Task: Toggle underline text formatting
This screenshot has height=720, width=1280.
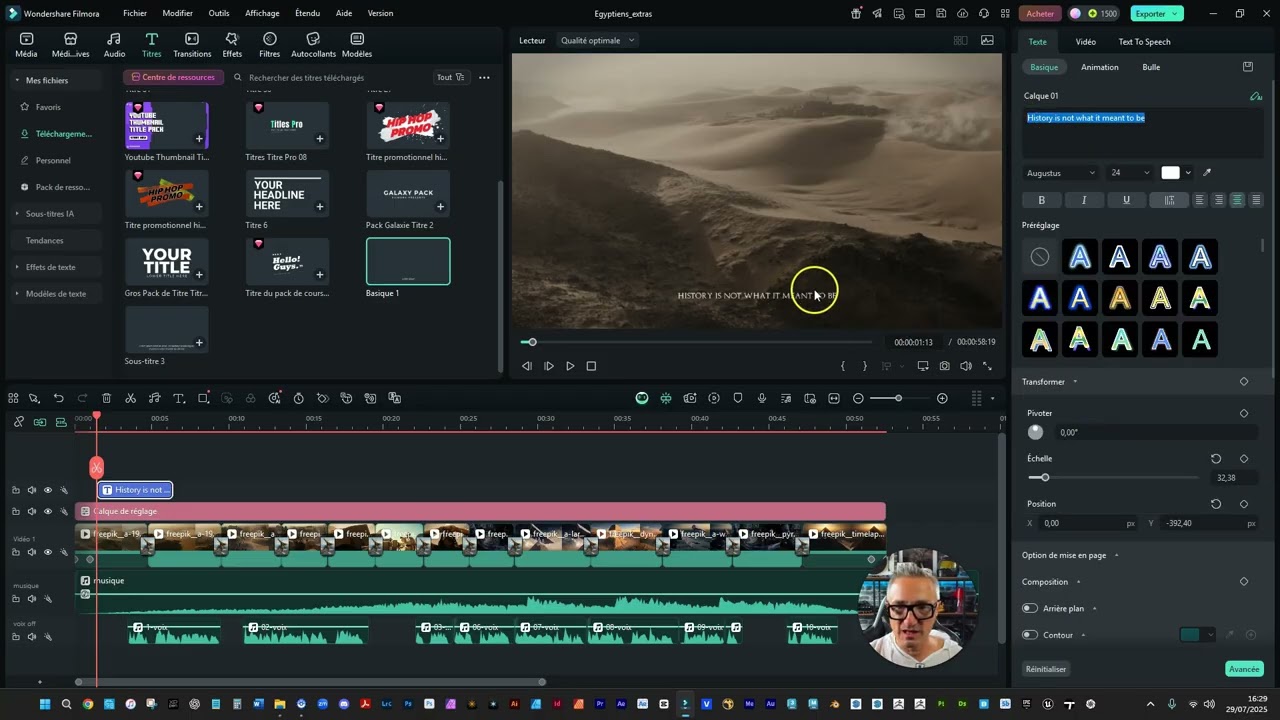Action: pos(1126,200)
